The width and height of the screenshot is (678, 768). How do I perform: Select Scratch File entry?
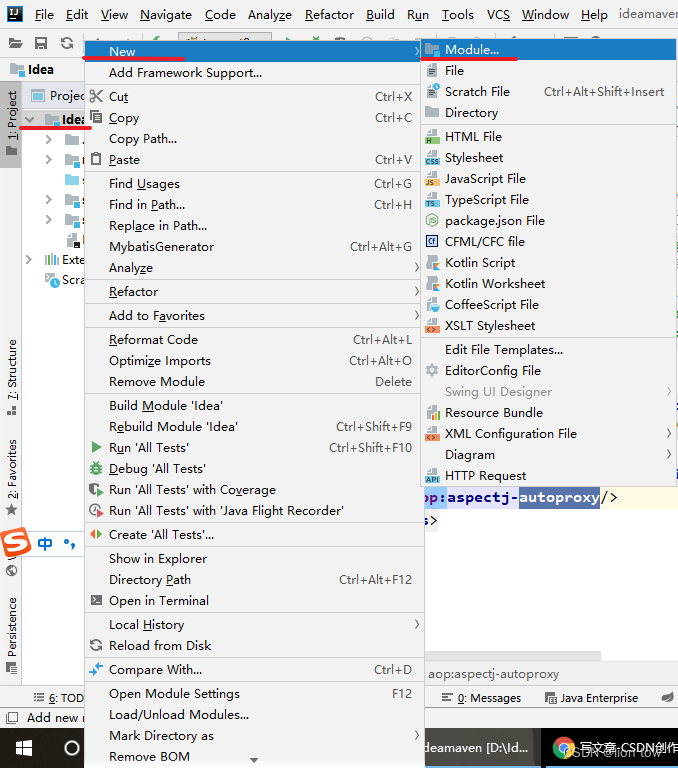click(548, 92)
